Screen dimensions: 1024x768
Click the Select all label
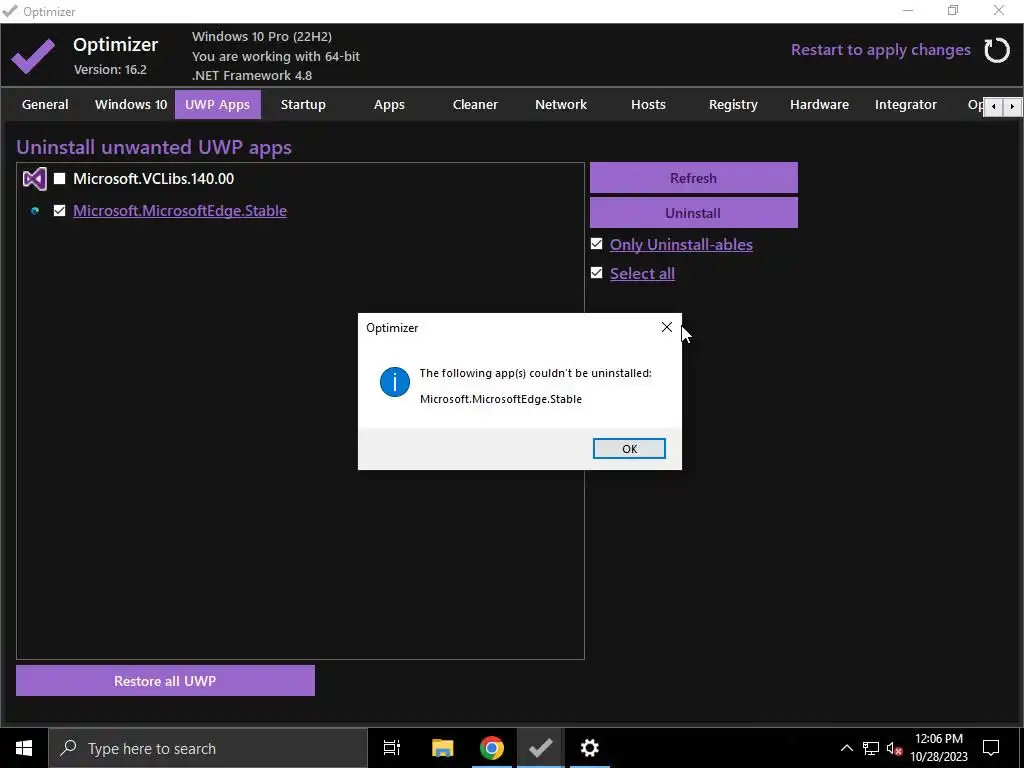642,273
